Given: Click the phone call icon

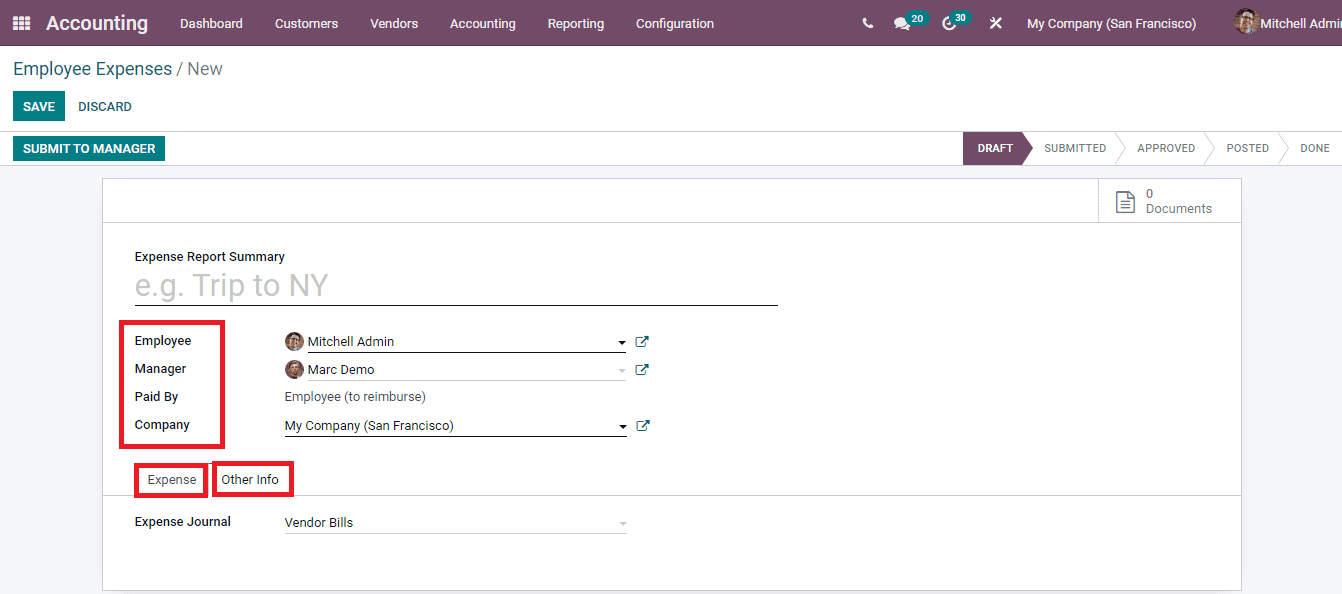Looking at the screenshot, I should pos(867,22).
